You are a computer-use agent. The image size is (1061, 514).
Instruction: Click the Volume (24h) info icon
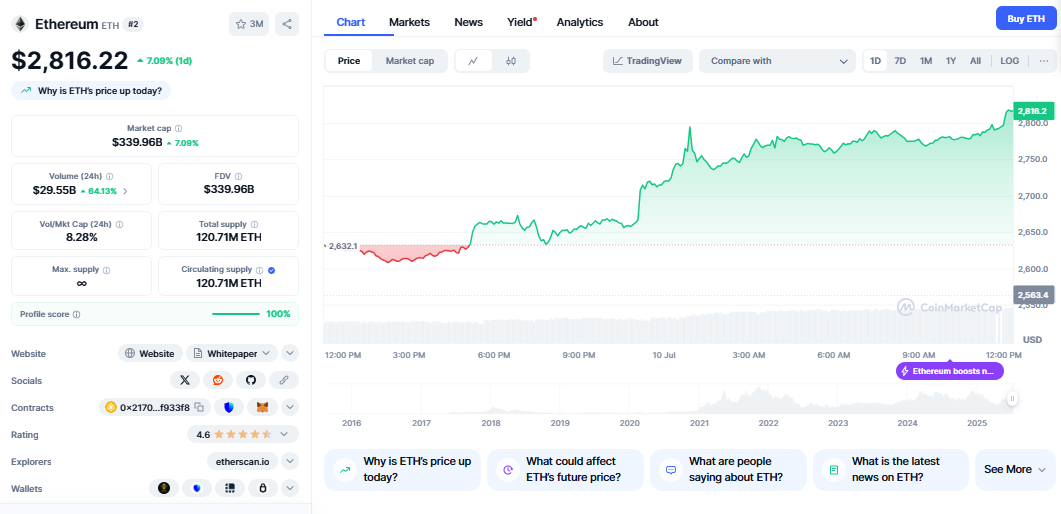tap(110, 176)
